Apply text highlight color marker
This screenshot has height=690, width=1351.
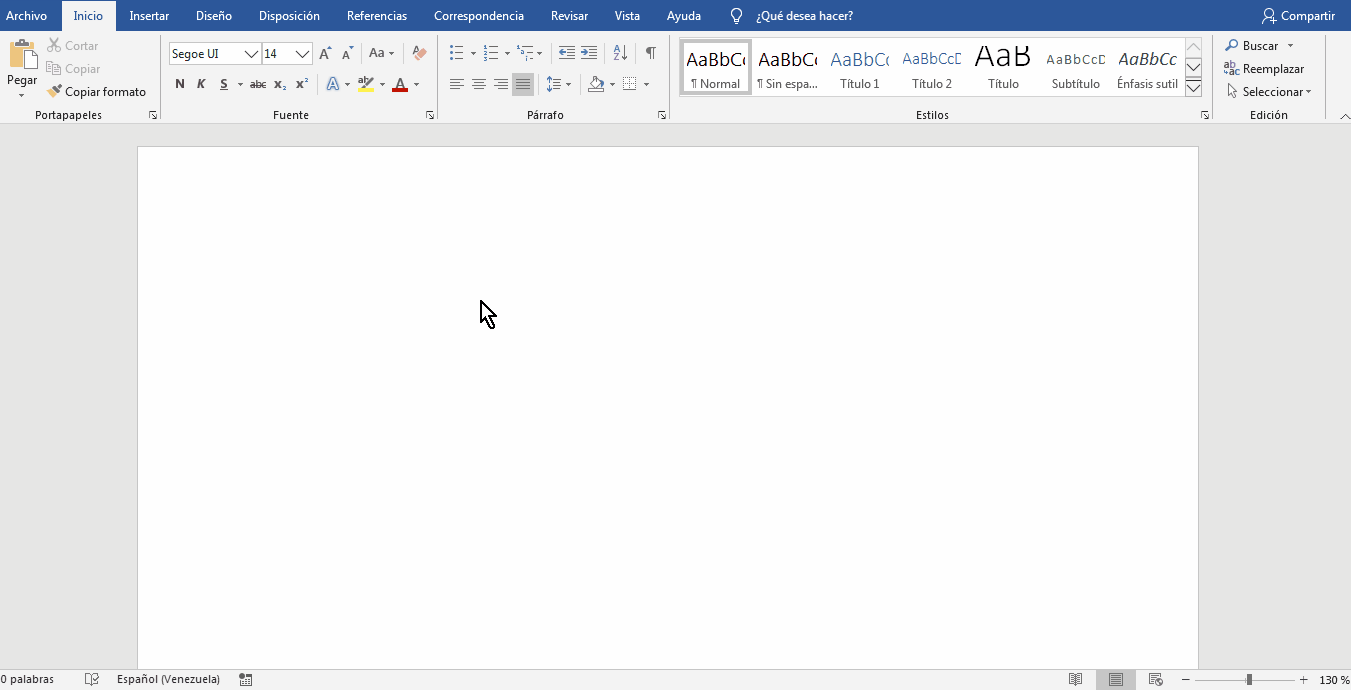point(365,85)
